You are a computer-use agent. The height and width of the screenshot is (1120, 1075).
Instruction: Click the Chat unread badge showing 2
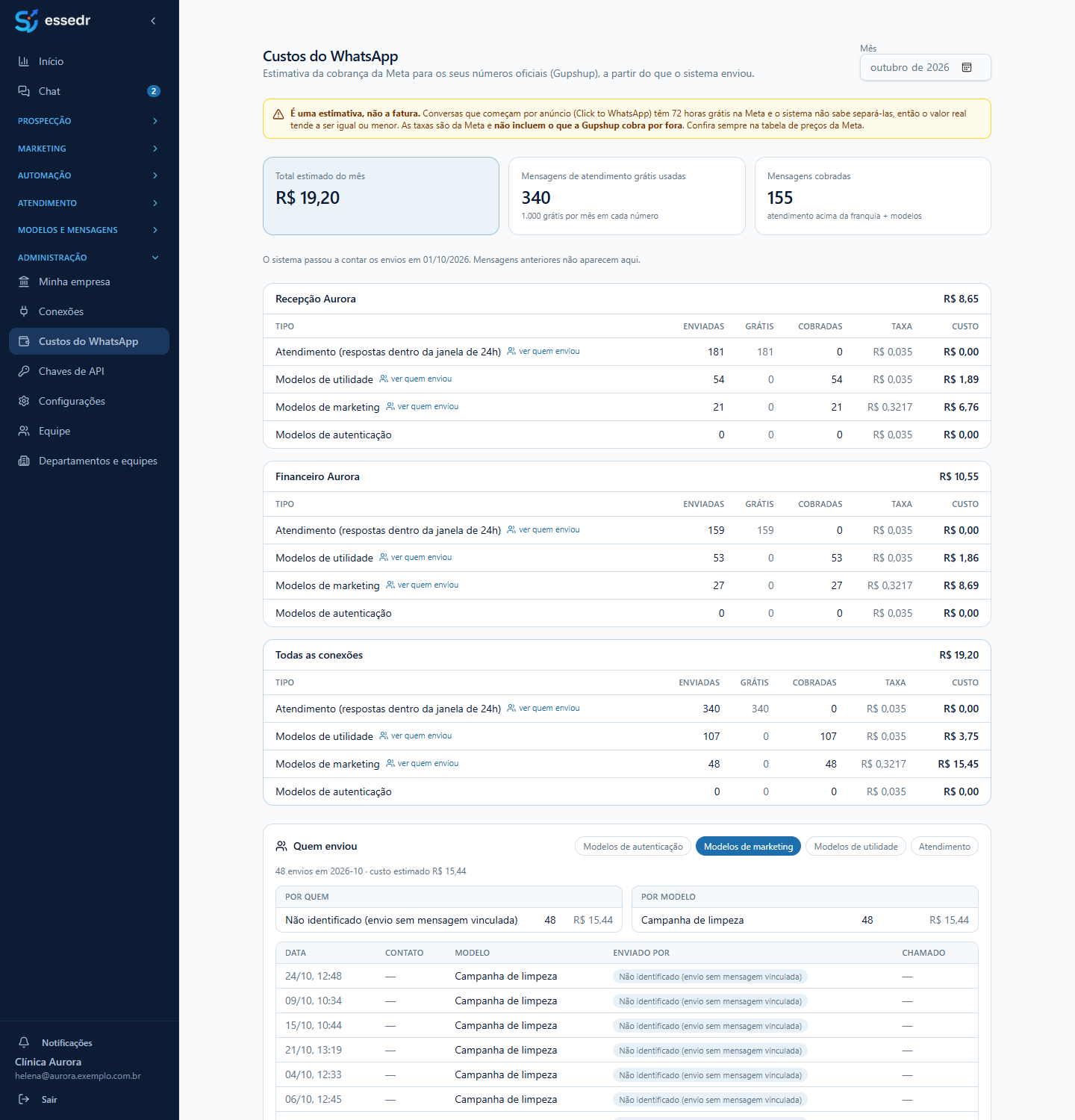(x=154, y=91)
